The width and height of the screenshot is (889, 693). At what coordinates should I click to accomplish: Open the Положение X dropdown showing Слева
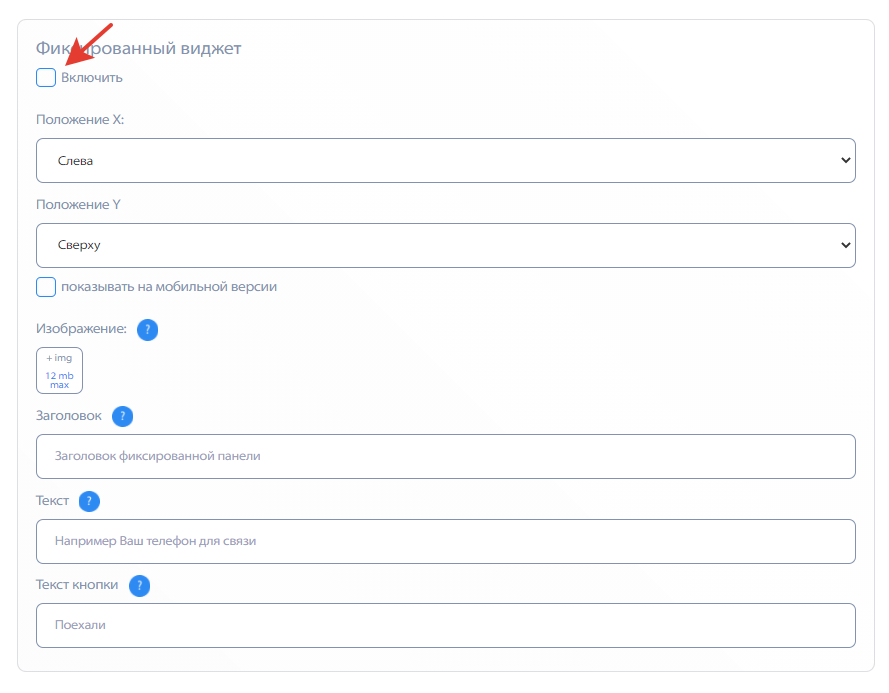446,160
